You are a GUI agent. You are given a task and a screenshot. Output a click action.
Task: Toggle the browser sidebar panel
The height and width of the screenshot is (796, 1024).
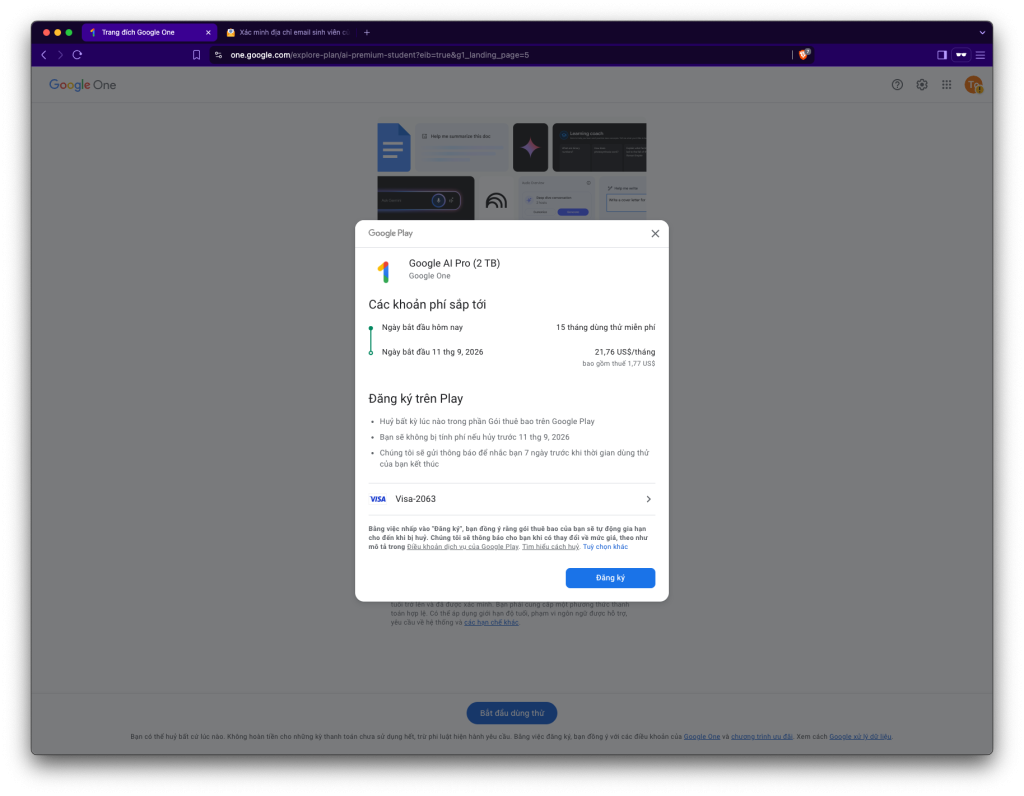click(942, 55)
